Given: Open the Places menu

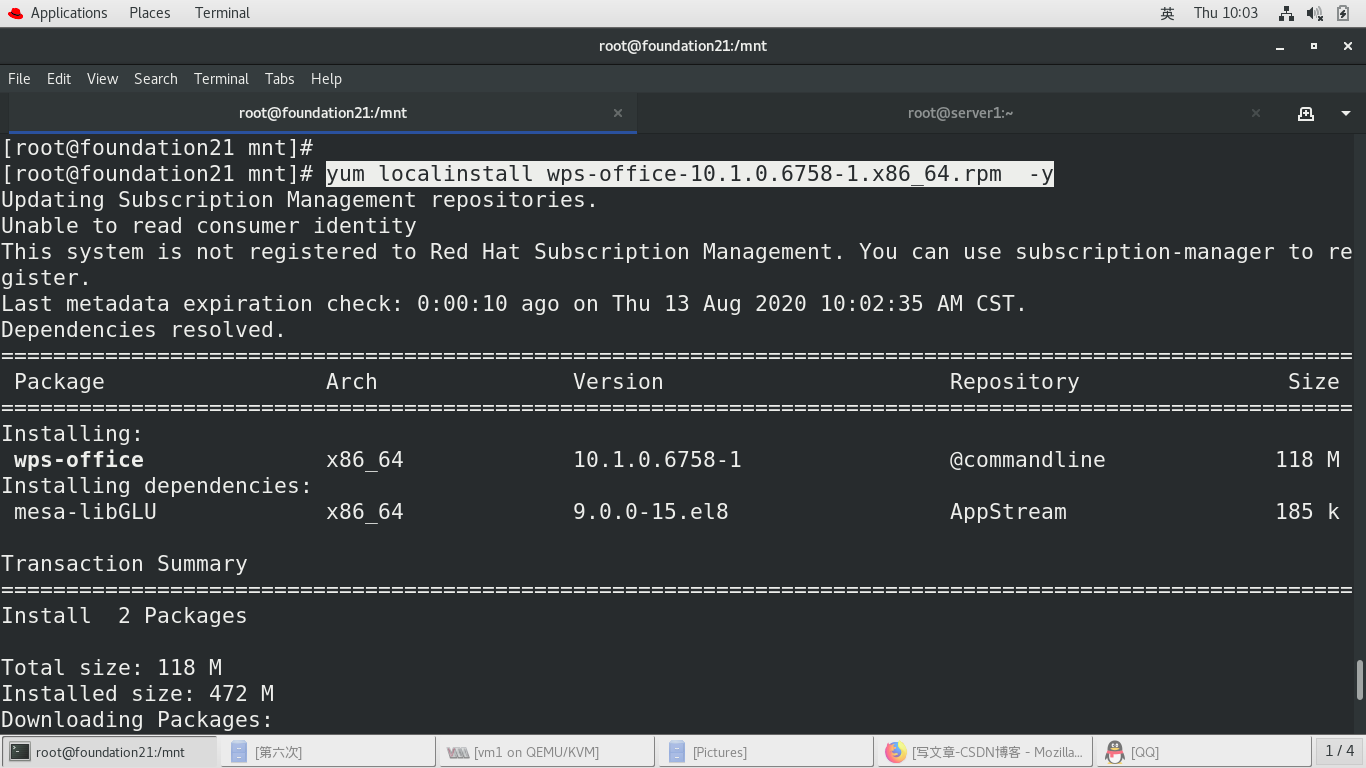Looking at the screenshot, I should coord(149,13).
